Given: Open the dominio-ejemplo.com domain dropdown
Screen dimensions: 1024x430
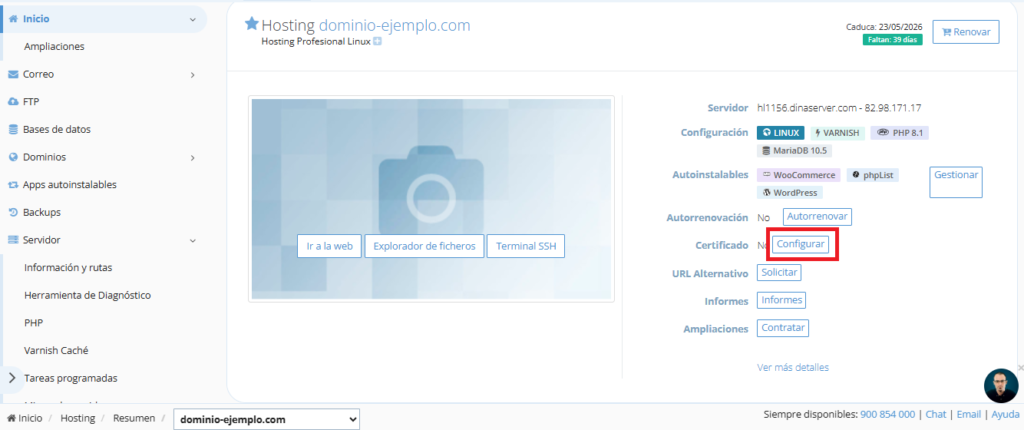Looking at the screenshot, I should point(266,420).
